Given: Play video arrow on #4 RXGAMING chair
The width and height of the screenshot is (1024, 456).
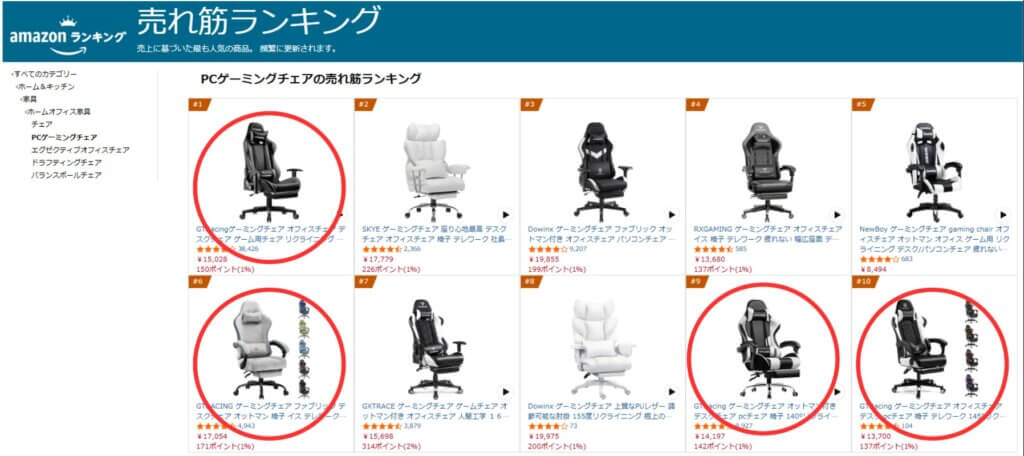Looking at the screenshot, I should tap(838, 214).
